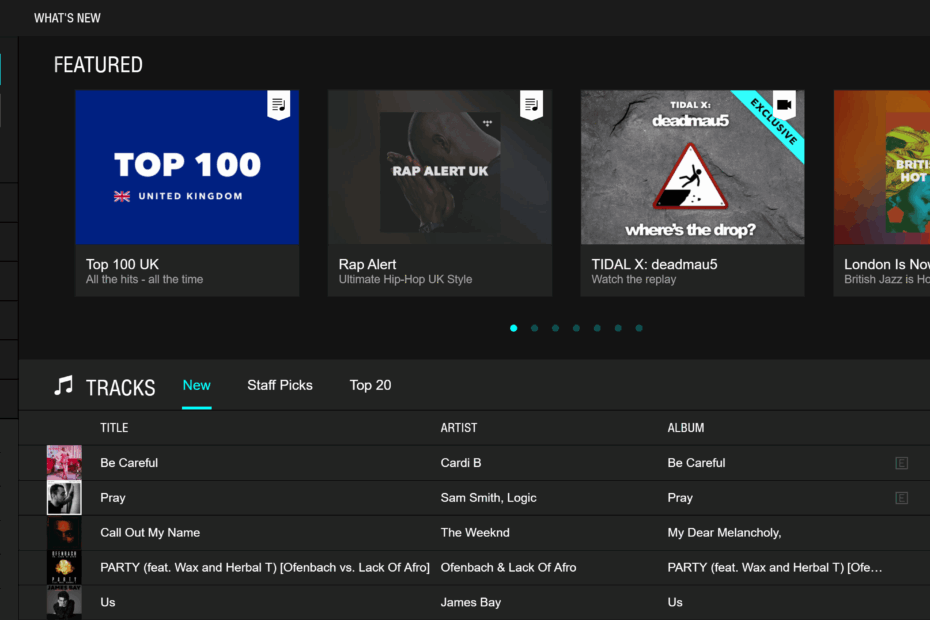The image size is (930, 620).
Task: Go to sixth carousel page dot
Action: point(618,328)
